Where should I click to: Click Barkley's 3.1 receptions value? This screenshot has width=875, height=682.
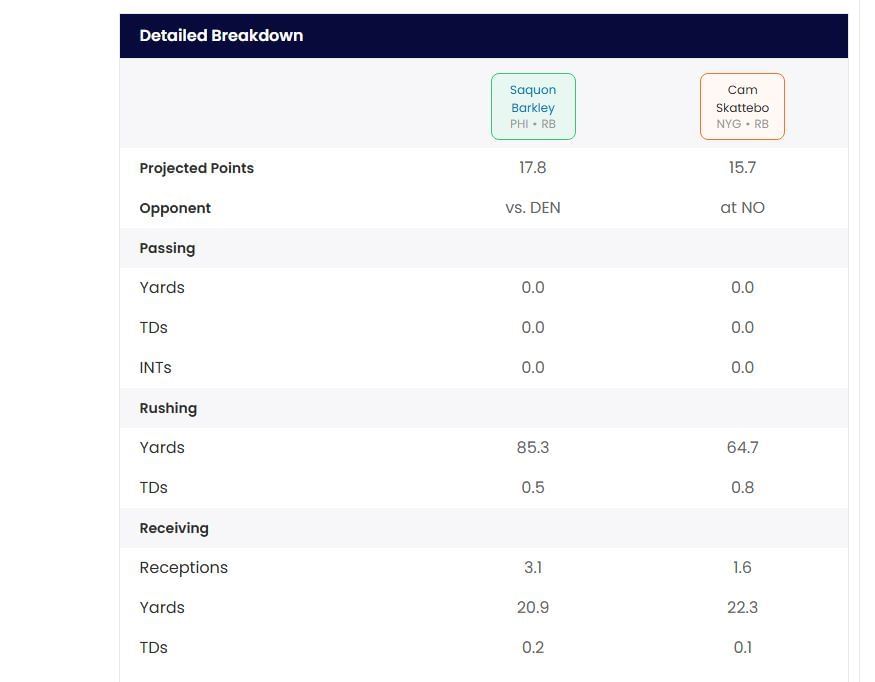pyautogui.click(x=533, y=568)
